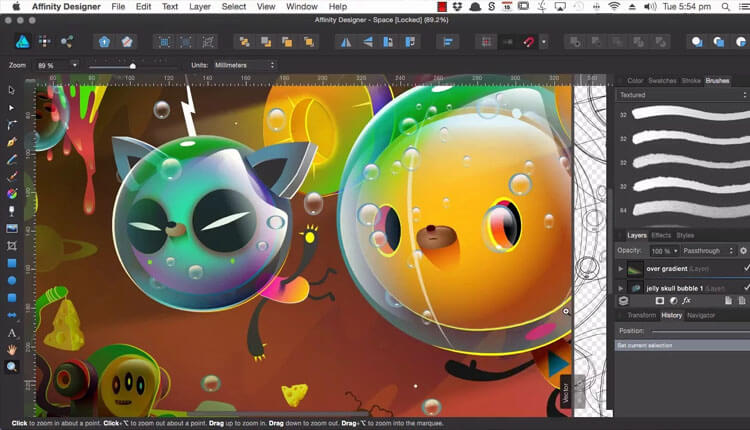The image size is (750, 430).
Task: Select the Fill gradient tool
Action: 11,194
